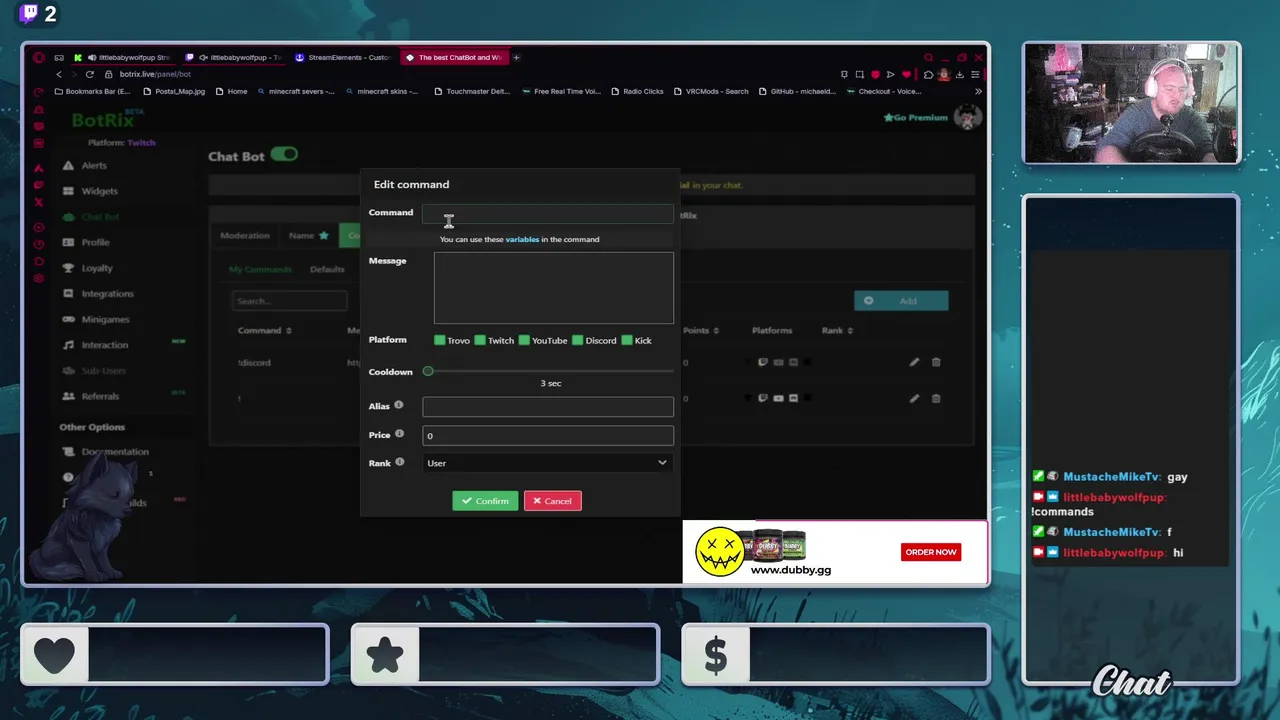1280x720 pixels.
Task: Open the Interaction music section
Action: (104, 345)
